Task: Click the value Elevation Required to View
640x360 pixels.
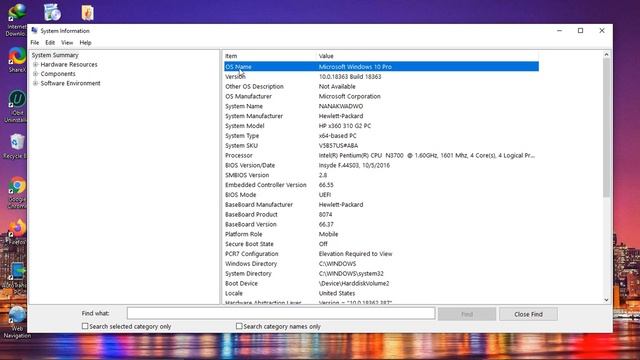Action: point(355,254)
